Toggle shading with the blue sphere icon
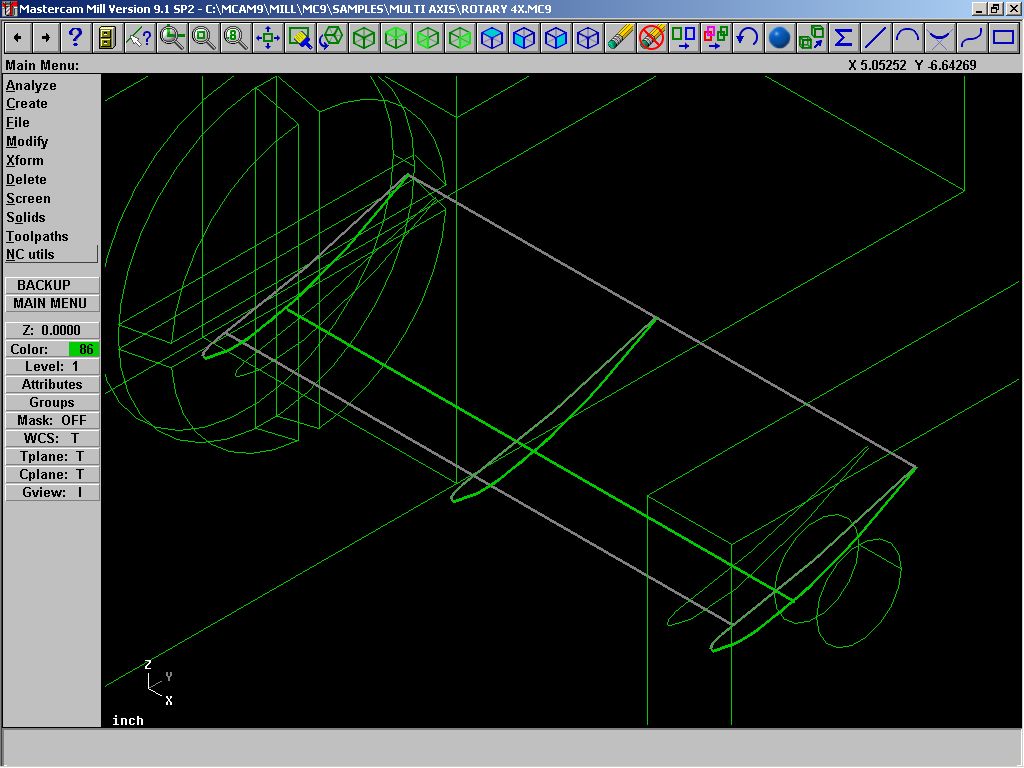Viewport: 1024px width, 768px height. [780, 38]
